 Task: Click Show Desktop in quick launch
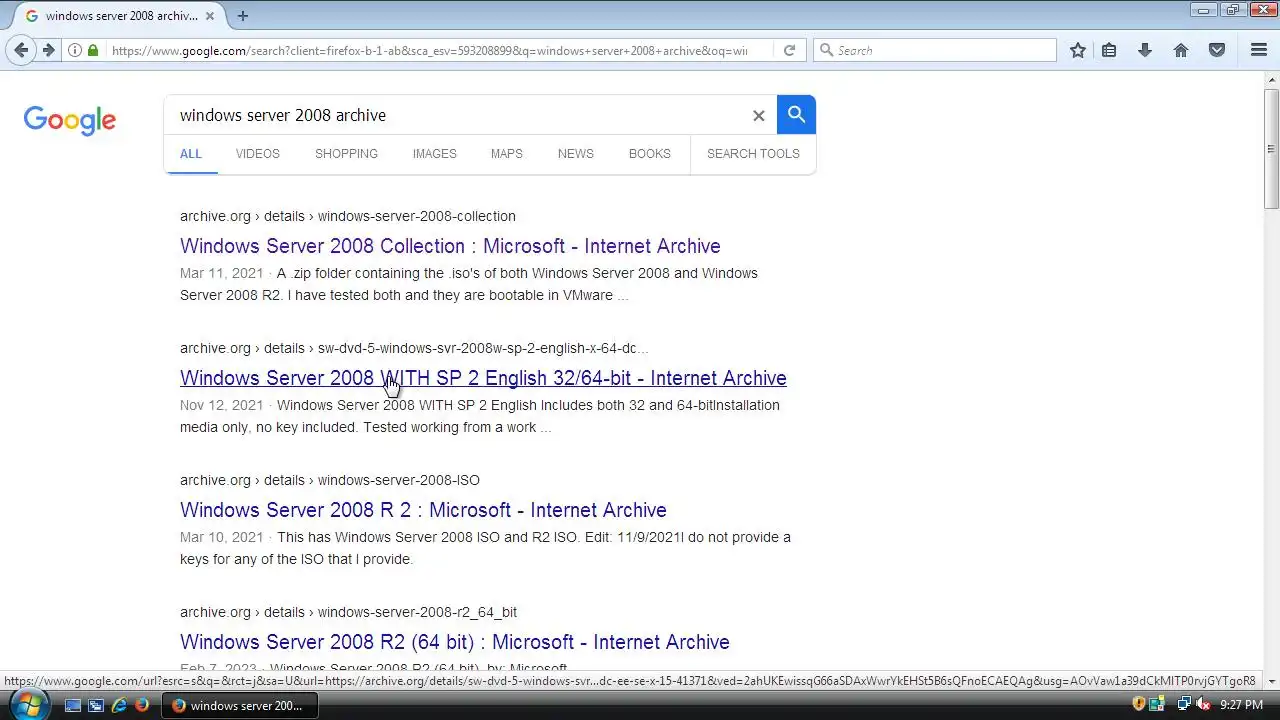[x=73, y=705]
